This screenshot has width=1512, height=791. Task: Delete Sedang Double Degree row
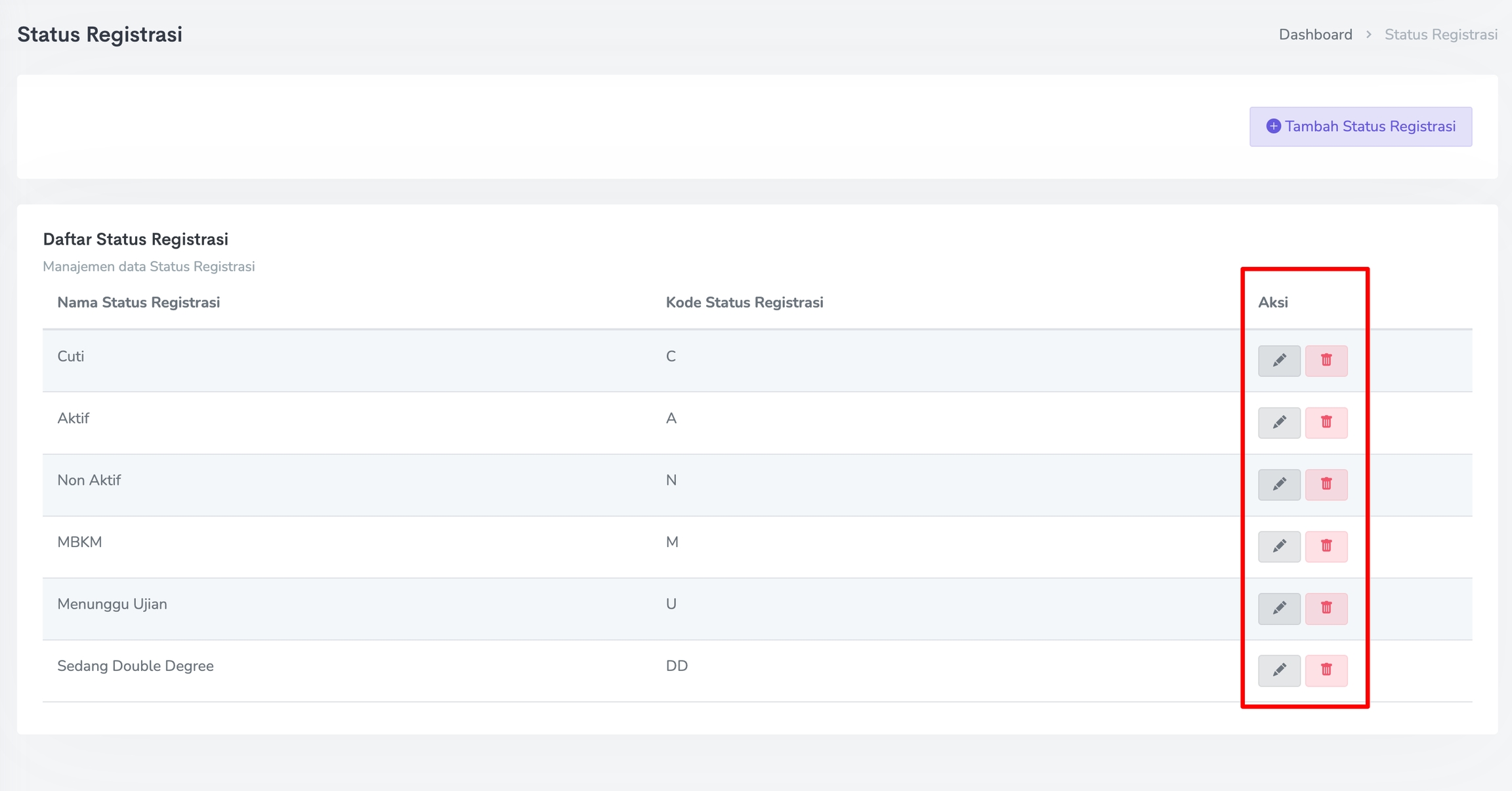click(1326, 670)
